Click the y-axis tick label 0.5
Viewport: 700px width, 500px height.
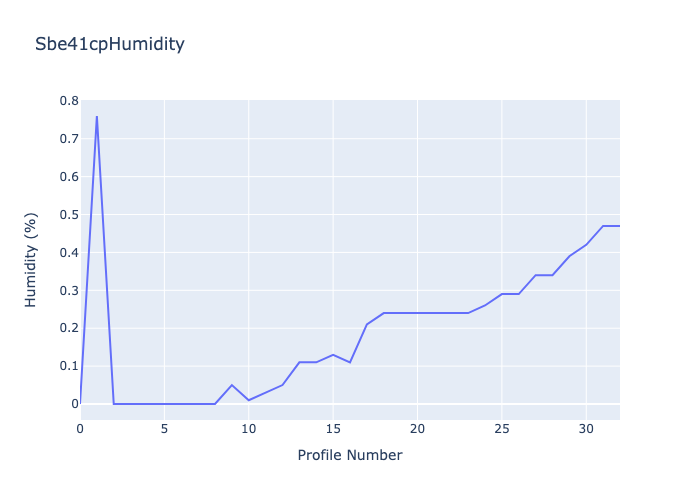click(x=68, y=215)
